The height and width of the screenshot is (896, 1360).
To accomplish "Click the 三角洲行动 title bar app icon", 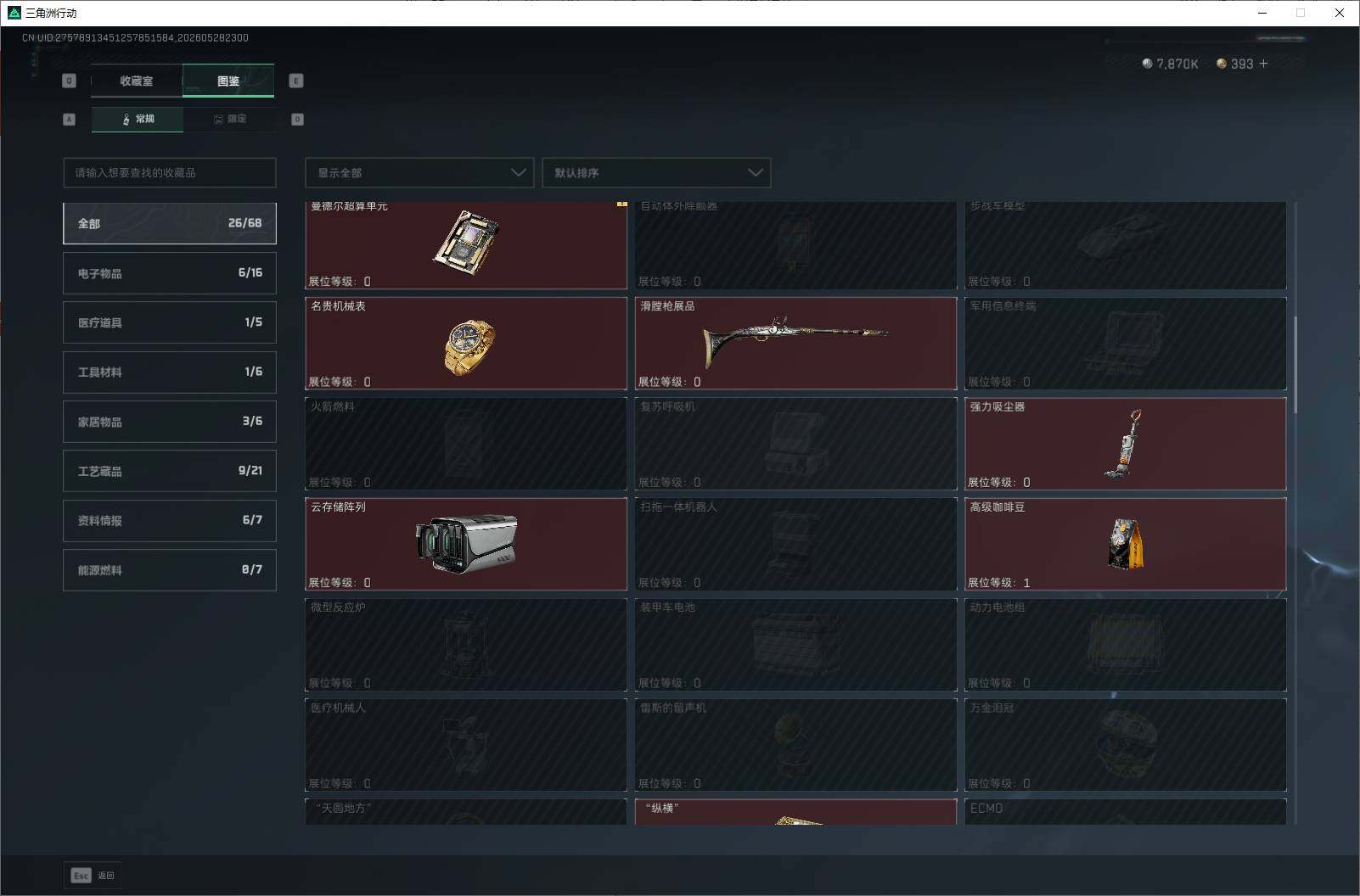I will pos(14,13).
